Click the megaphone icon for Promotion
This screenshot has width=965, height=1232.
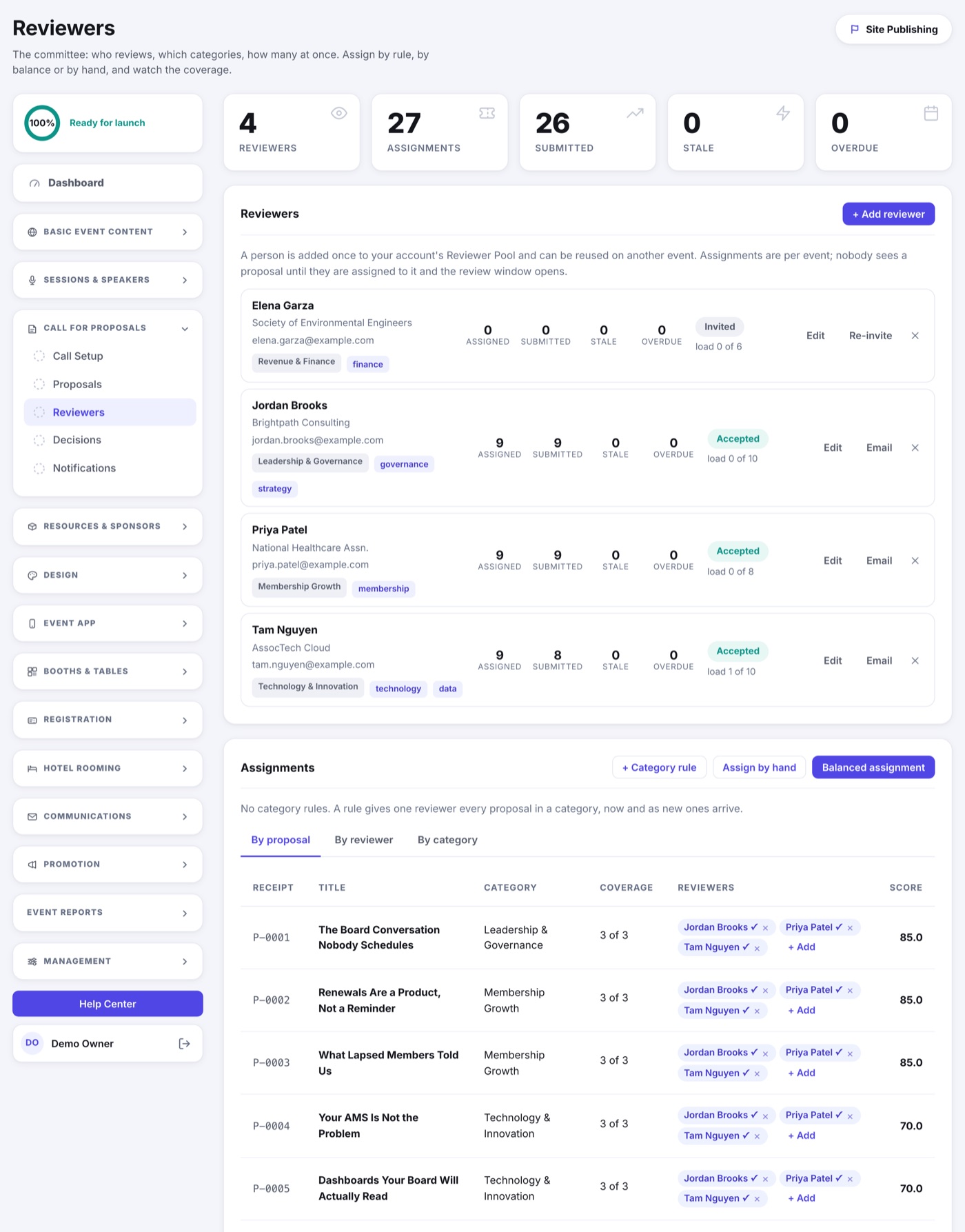pos(32,865)
